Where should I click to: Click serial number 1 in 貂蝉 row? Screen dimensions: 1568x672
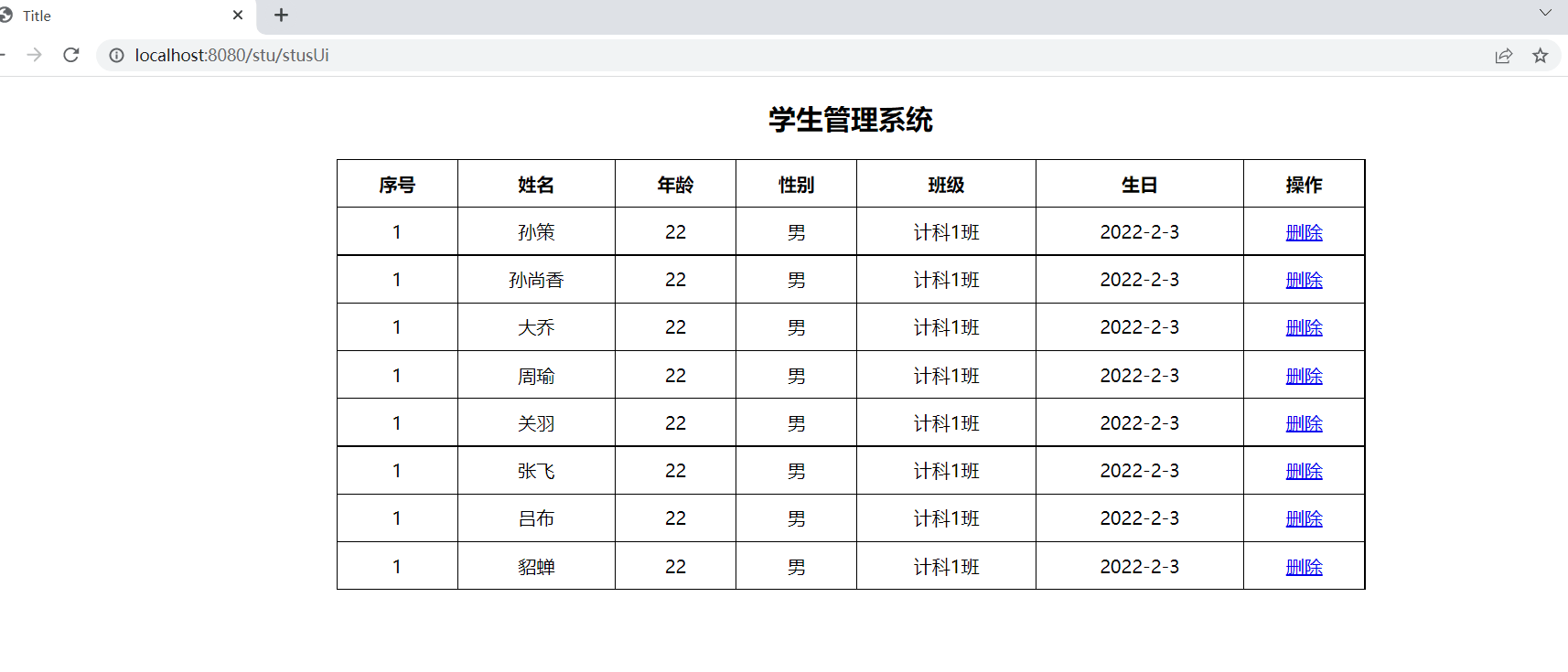pyautogui.click(x=397, y=567)
